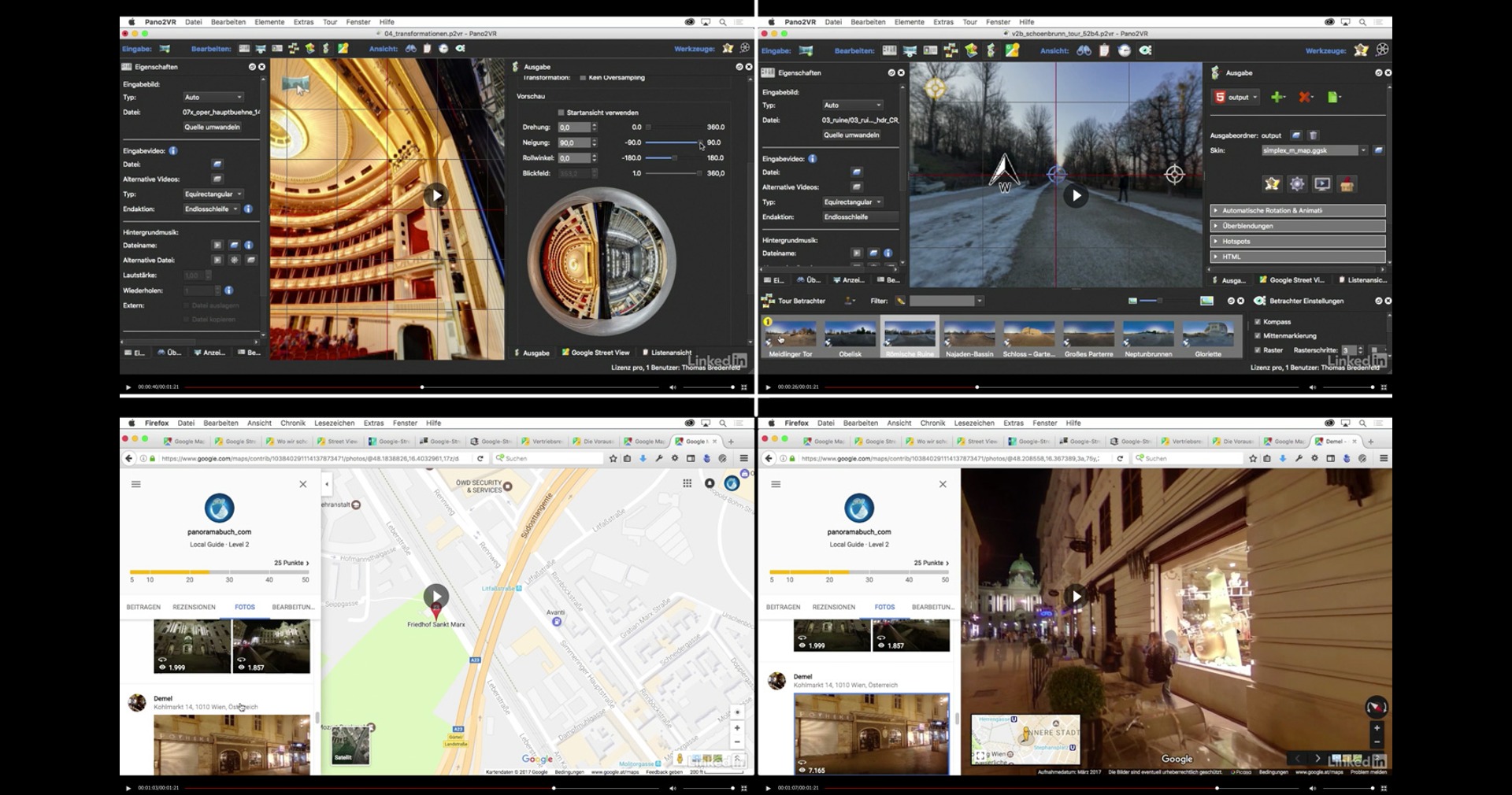The width and height of the screenshot is (1512, 795).
Task: Disable the Kompass checkbox in Betrachter Einstellungen
Action: (1258, 322)
